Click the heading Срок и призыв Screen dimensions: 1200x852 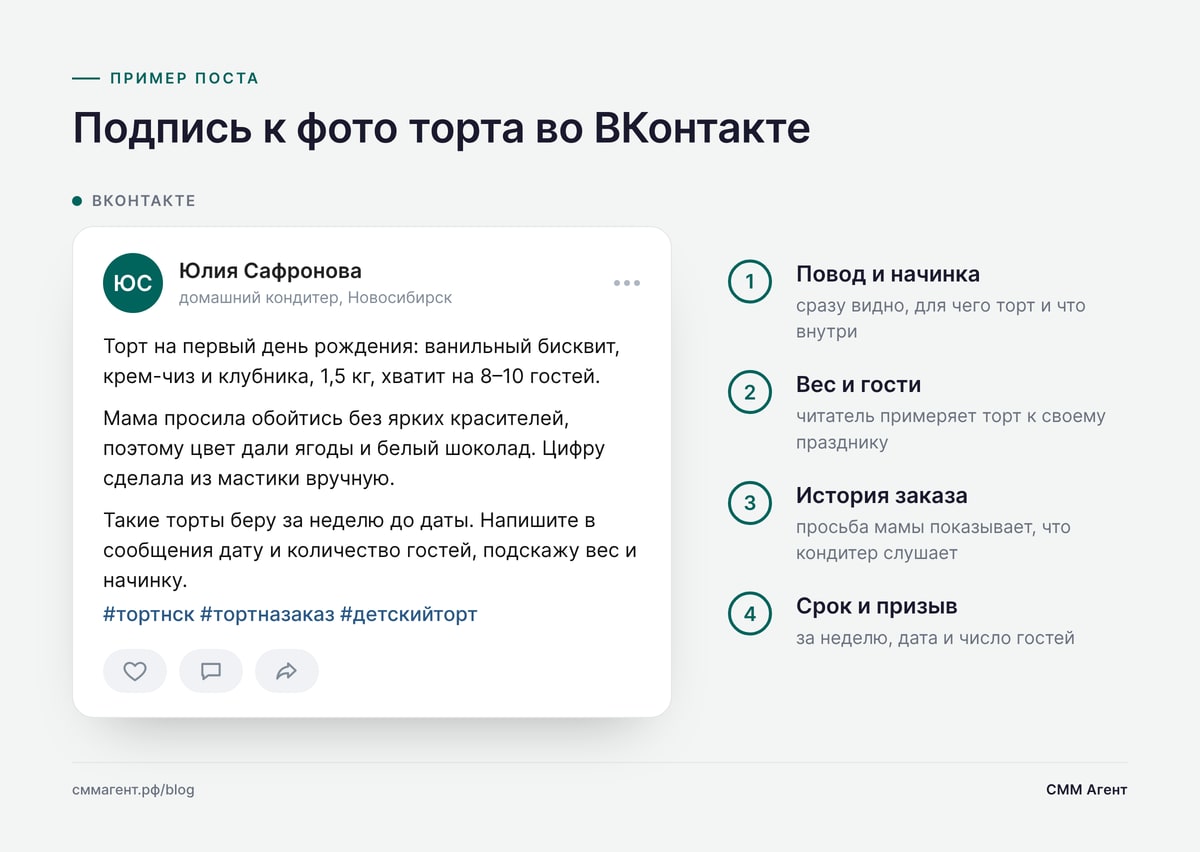[877, 606]
